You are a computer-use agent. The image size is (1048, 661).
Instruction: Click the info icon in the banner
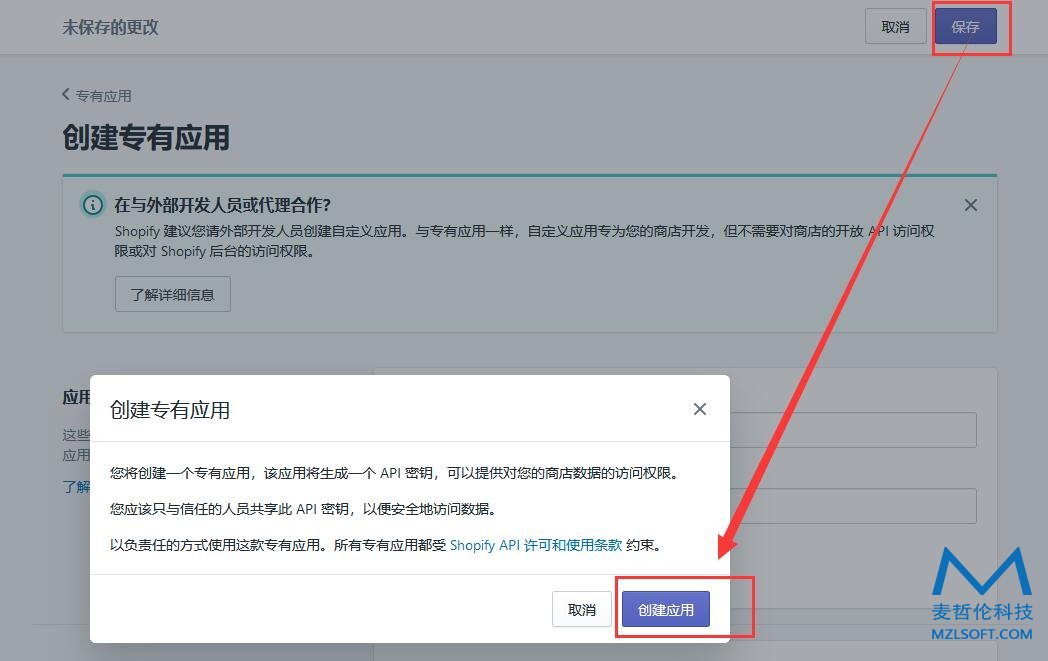(93, 205)
